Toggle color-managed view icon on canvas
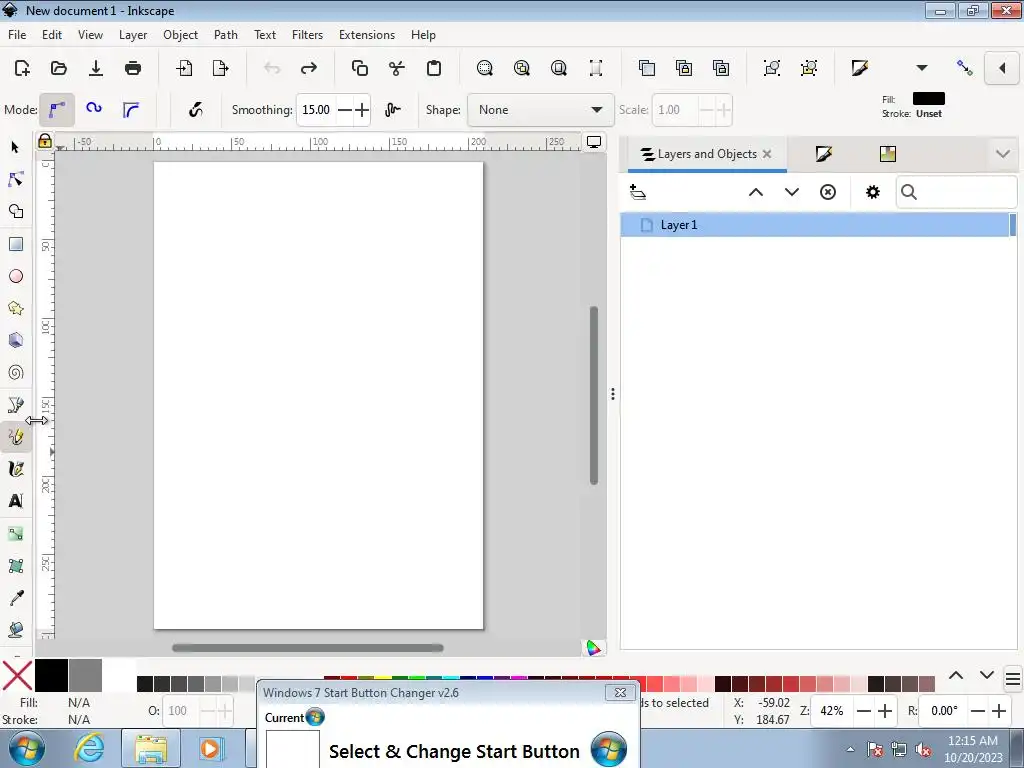The image size is (1024, 768). point(593,648)
